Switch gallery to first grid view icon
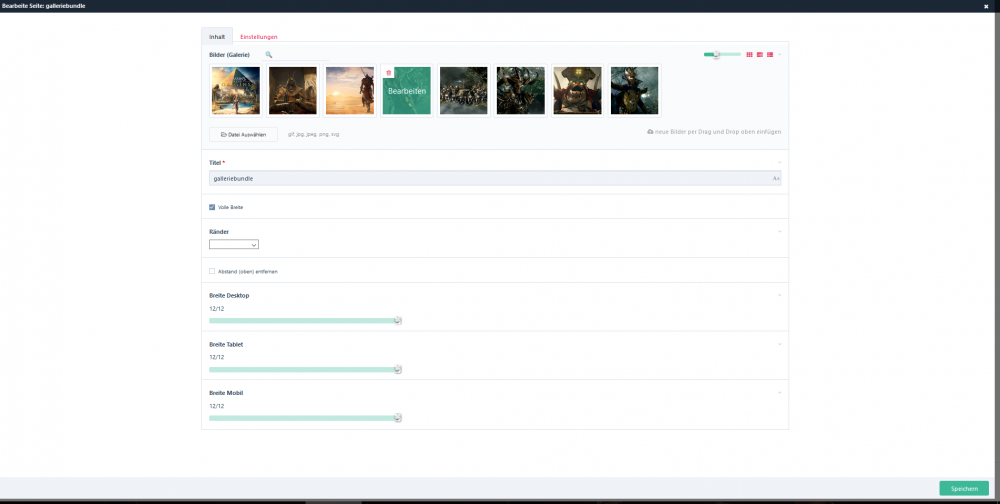Image resolution: width=1000 pixels, height=504 pixels. coord(749,54)
